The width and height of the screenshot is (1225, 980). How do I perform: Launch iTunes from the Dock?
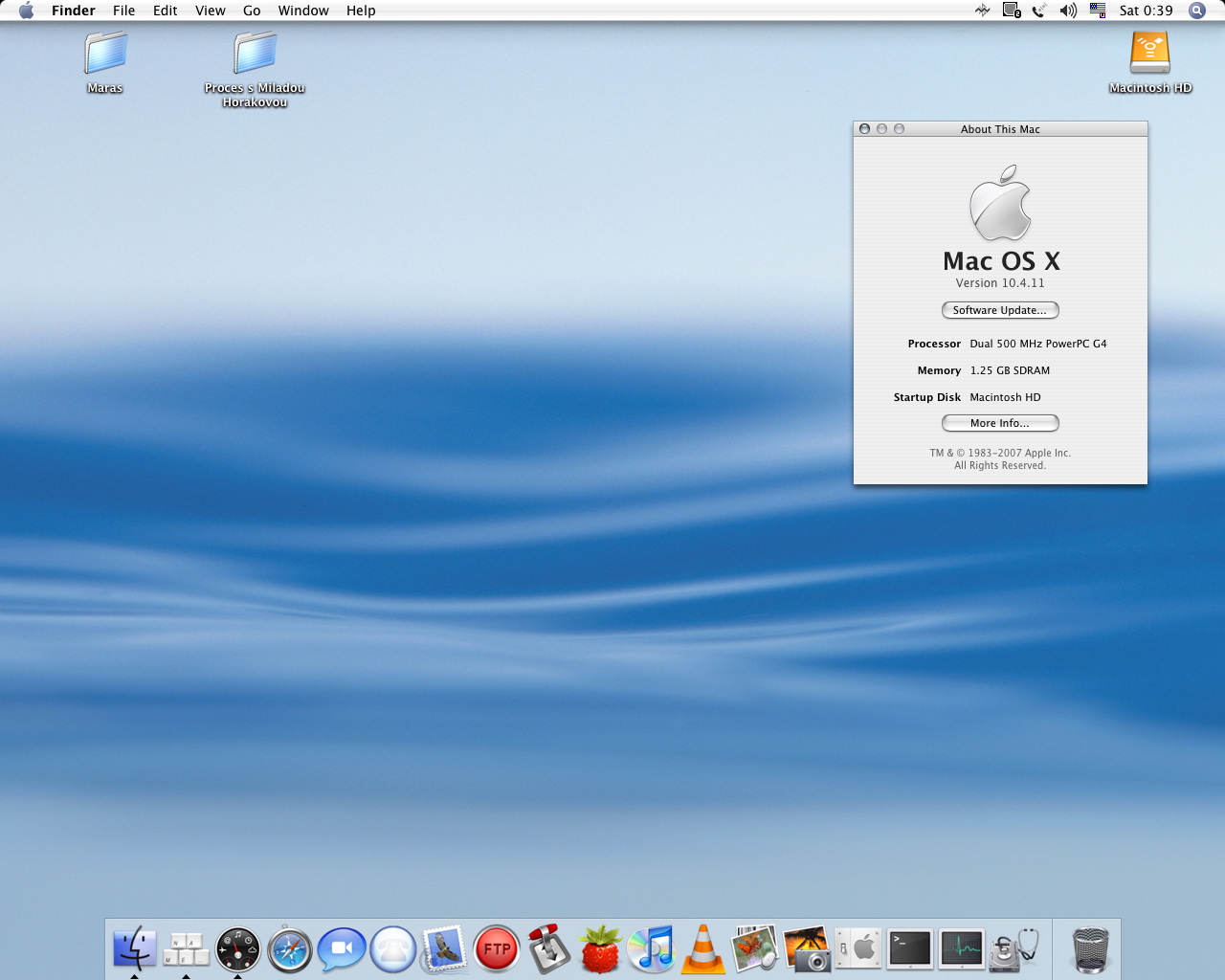[652, 949]
